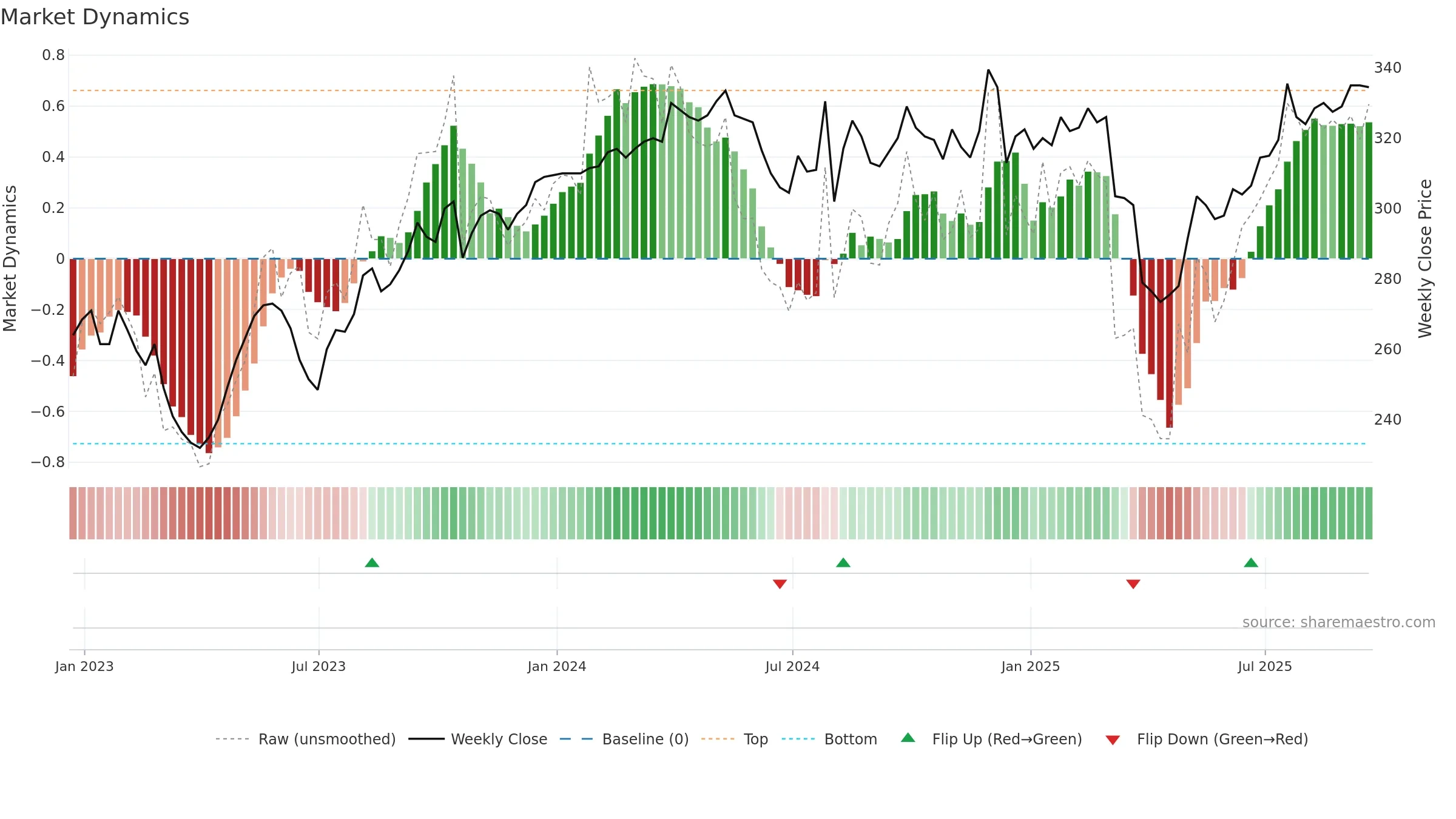Viewport: 1456px width, 819px height.
Task: Click the −0.8 left axis tick
Action: coord(48,462)
